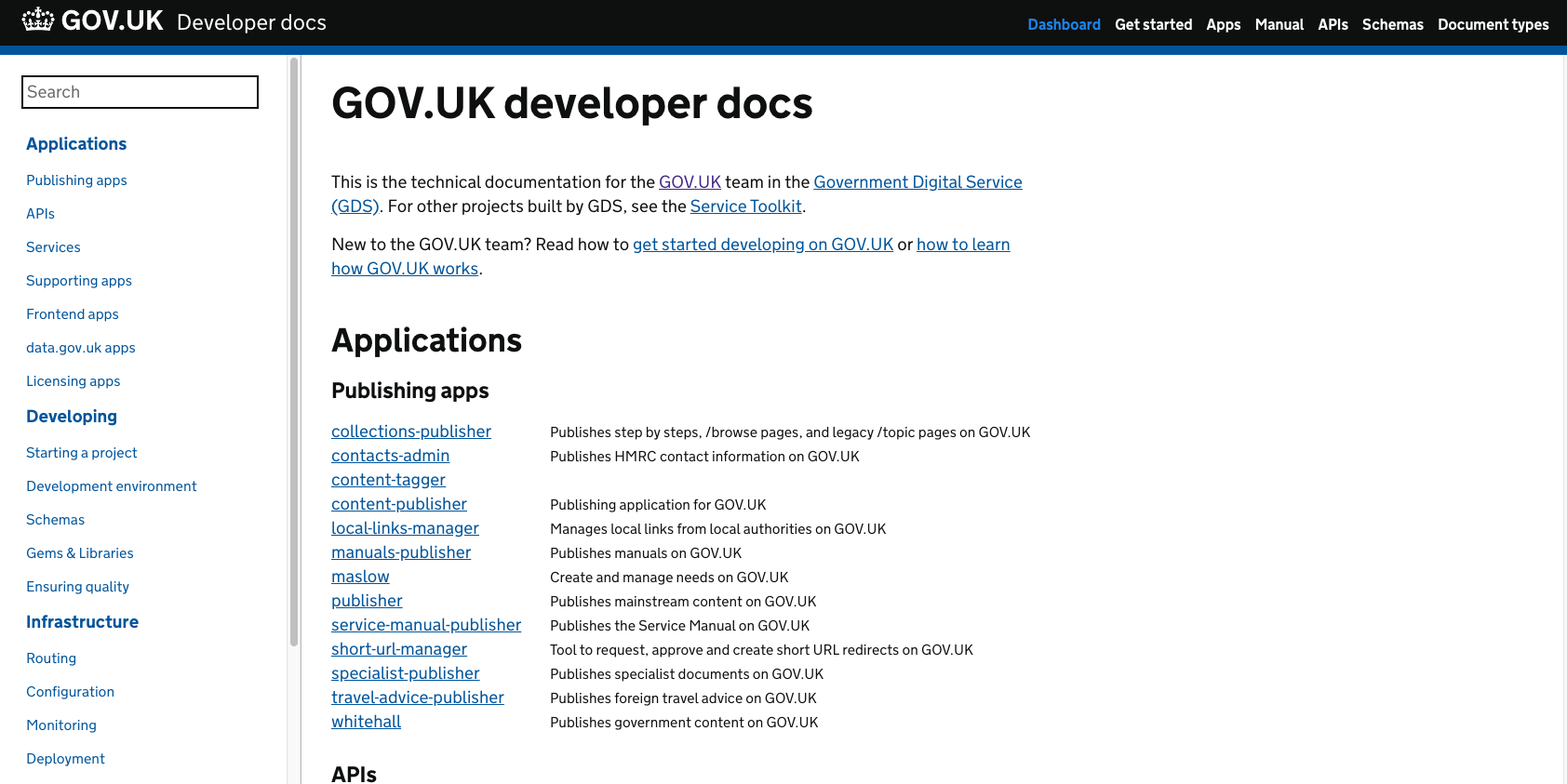
Task: Follow the GOV.UK link in intro paragraph
Action: 690,182
